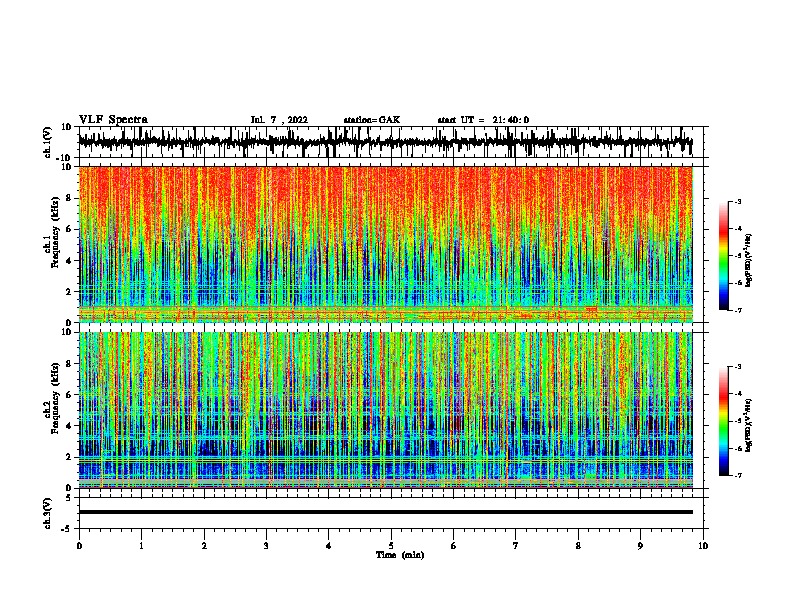Click the "station=GAK" header label
This screenshot has height=612, width=792.
click(372, 120)
